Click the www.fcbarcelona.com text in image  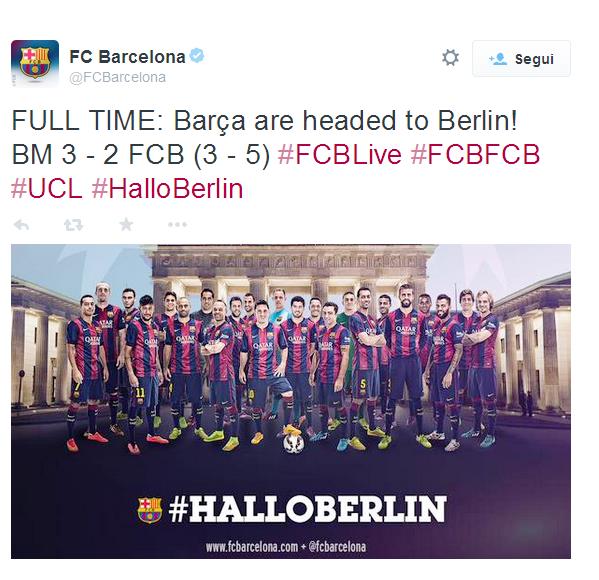coord(252,547)
